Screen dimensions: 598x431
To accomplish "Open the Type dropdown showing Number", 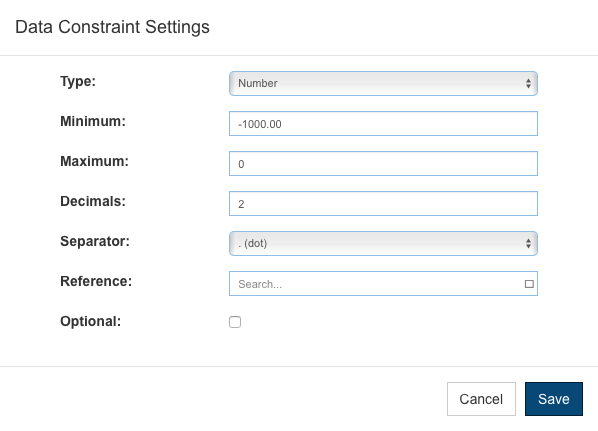I will (x=383, y=83).
